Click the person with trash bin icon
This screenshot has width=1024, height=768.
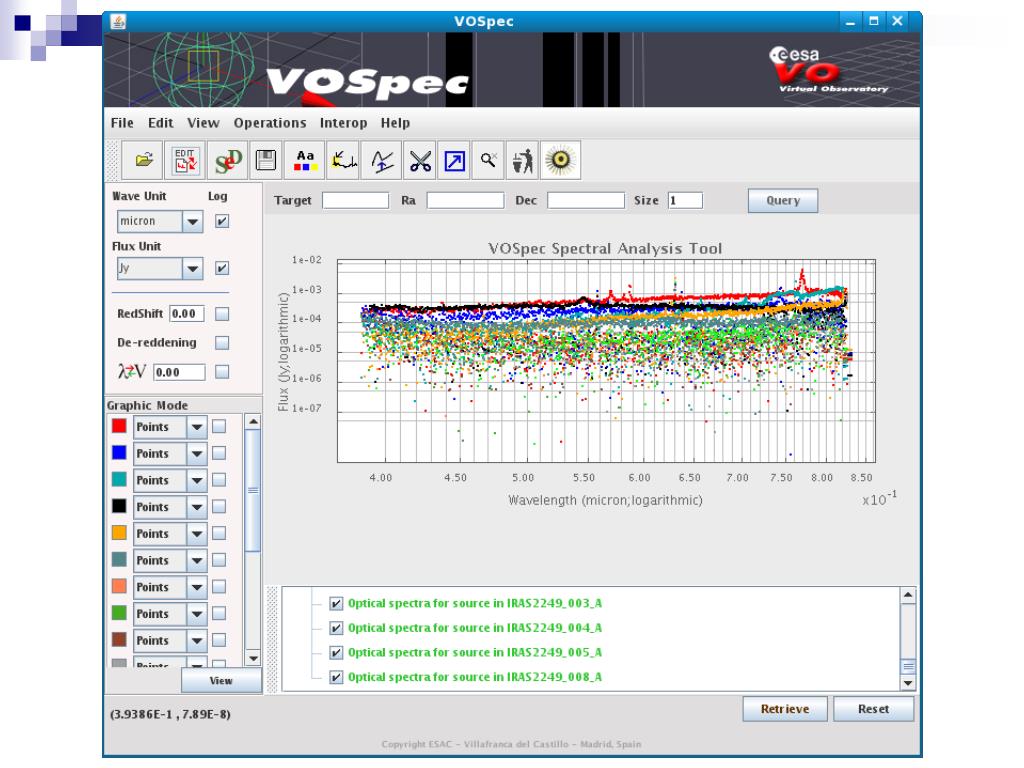(522, 161)
